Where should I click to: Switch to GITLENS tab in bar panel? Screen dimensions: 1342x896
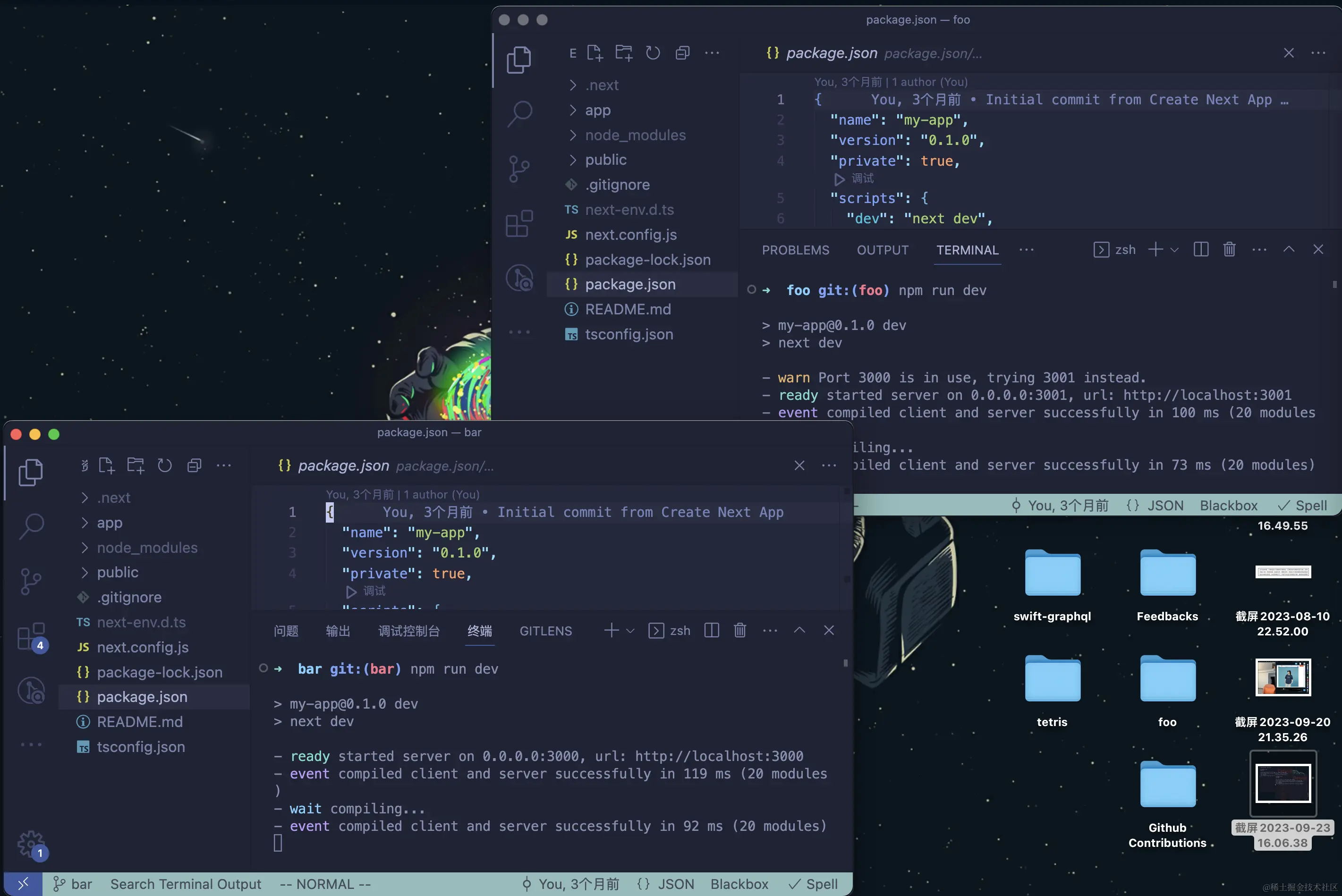tap(545, 631)
